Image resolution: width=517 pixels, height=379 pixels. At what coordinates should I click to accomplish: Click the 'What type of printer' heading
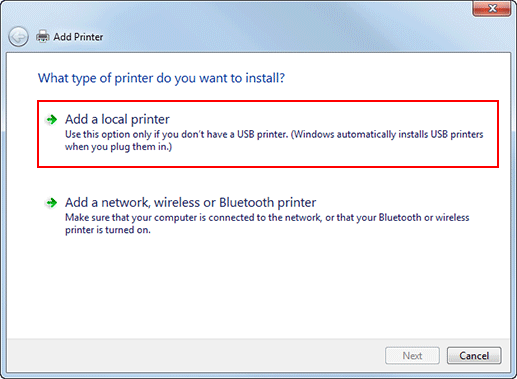(x=161, y=78)
